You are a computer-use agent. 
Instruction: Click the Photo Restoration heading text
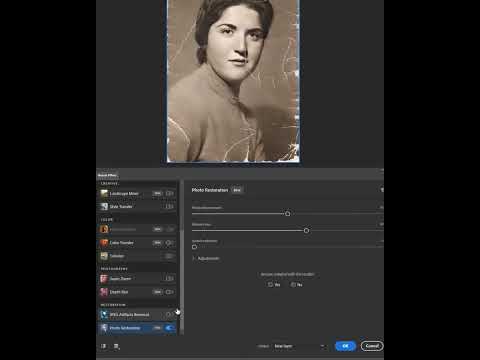click(210, 190)
